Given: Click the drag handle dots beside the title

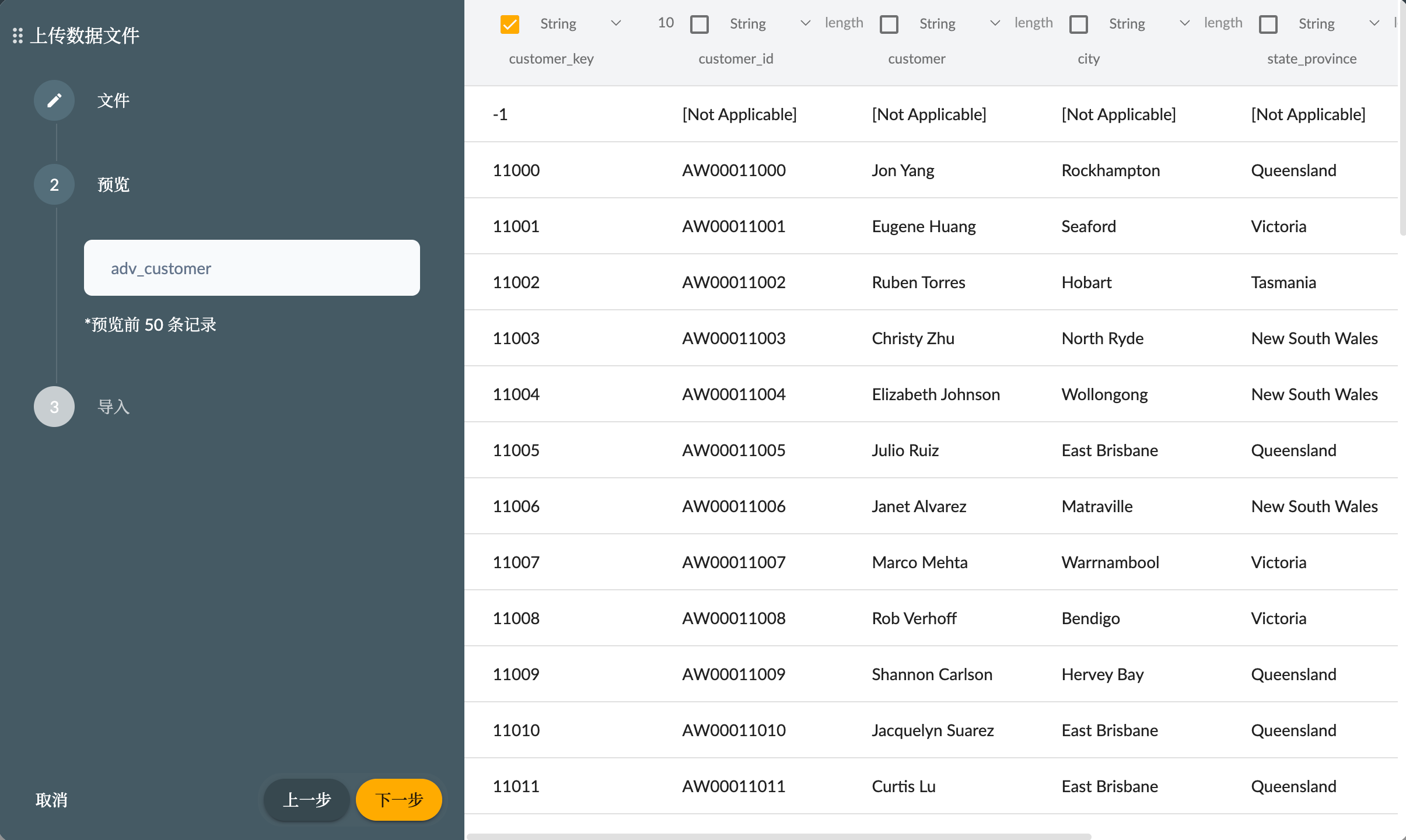Looking at the screenshot, I should [x=18, y=36].
